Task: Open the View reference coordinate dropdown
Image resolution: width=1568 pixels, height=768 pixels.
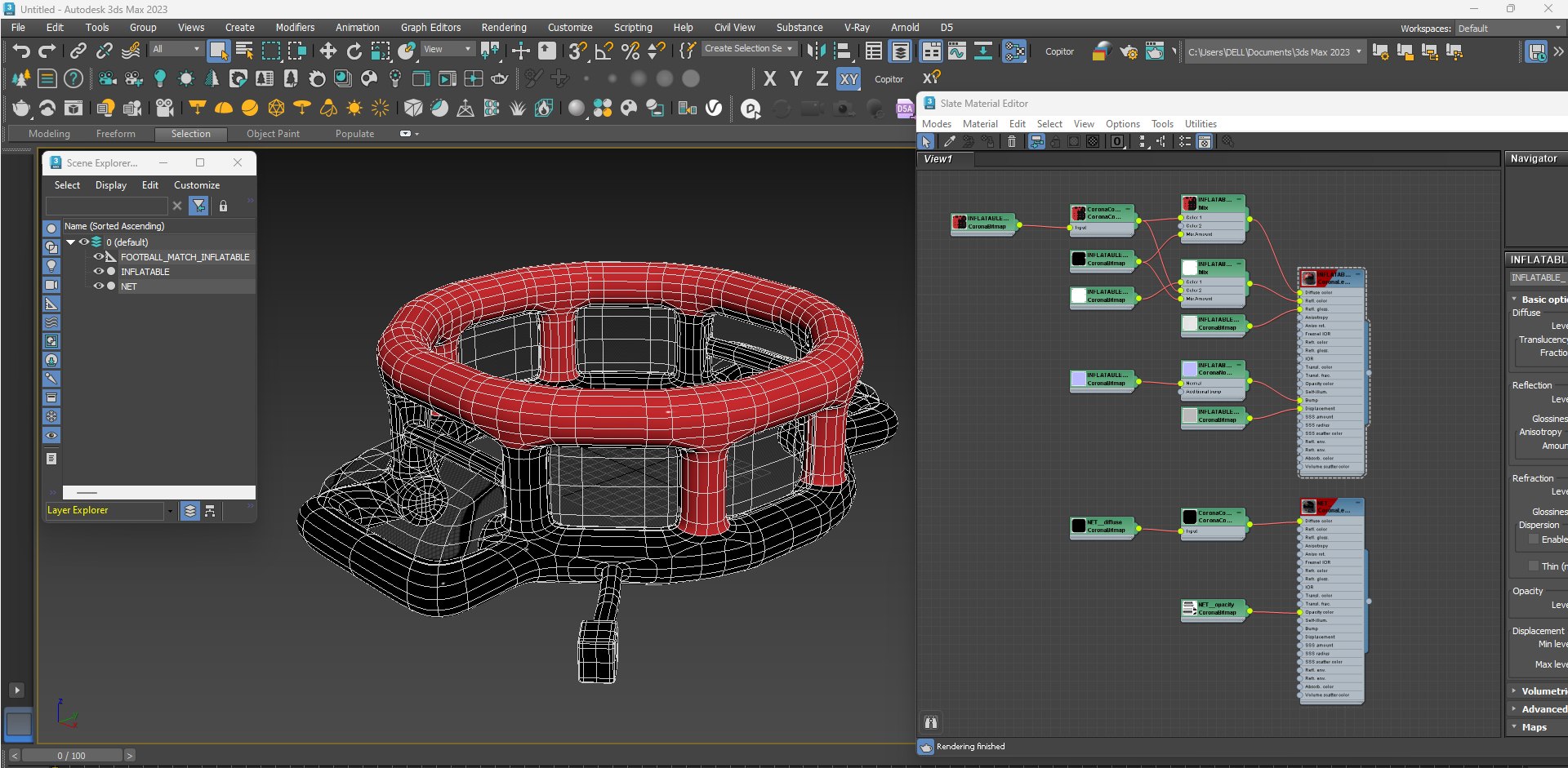Action: click(x=448, y=49)
